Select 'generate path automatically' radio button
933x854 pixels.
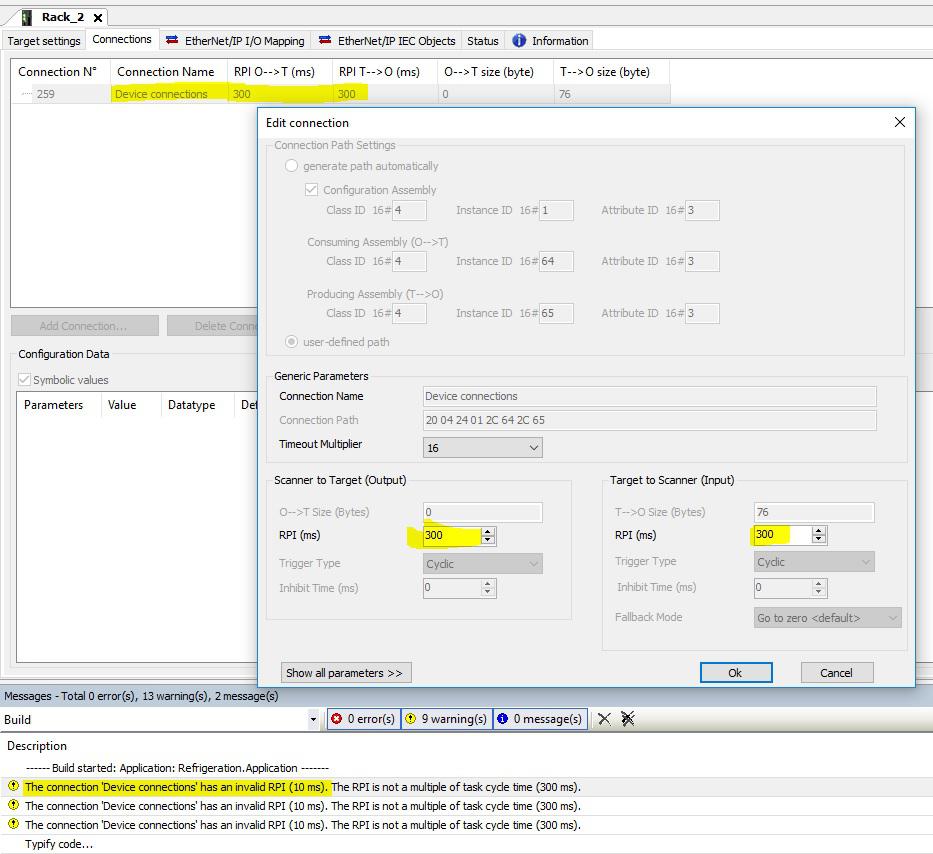pyautogui.click(x=292, y=166)
